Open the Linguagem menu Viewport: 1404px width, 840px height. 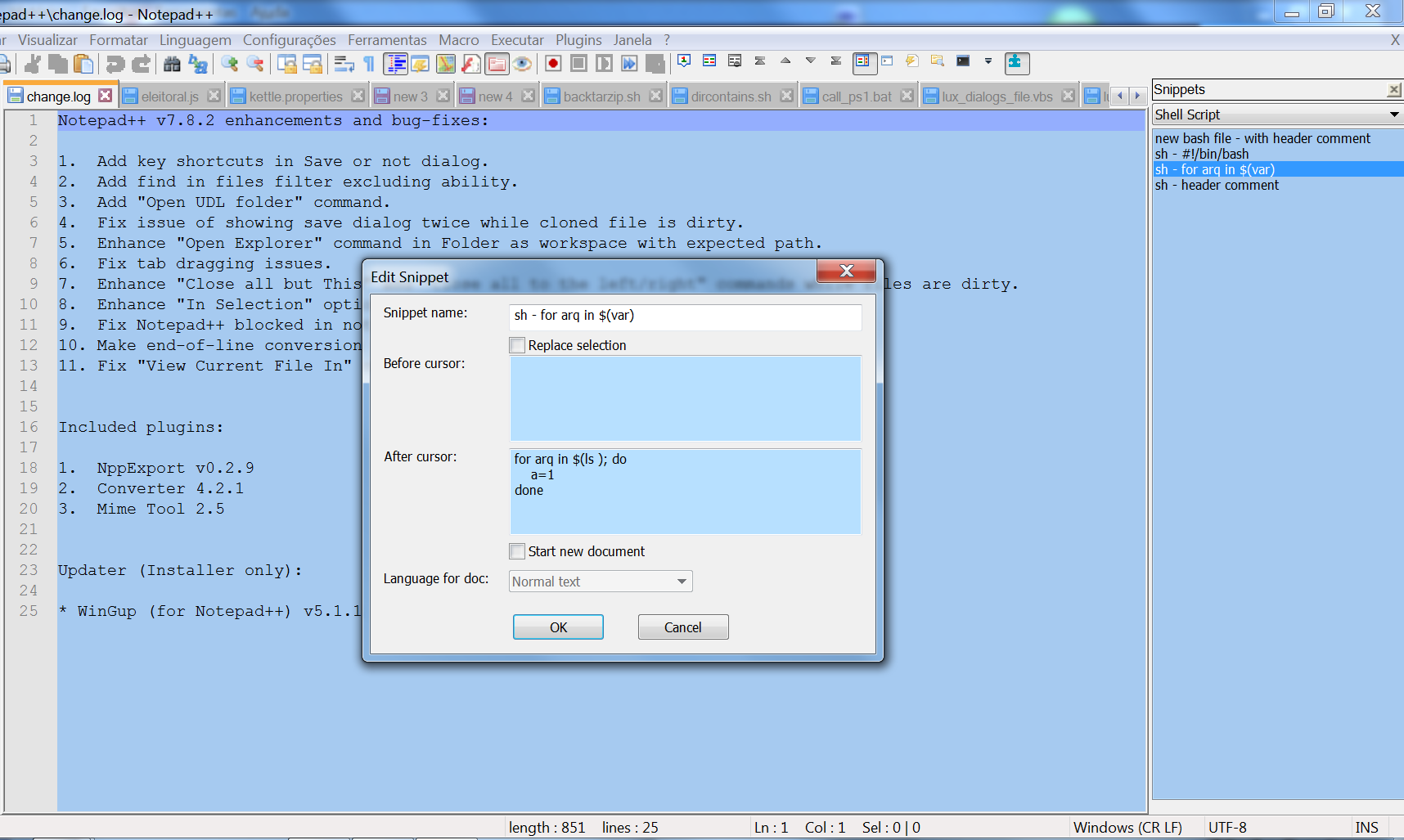(x=196, y=40)
